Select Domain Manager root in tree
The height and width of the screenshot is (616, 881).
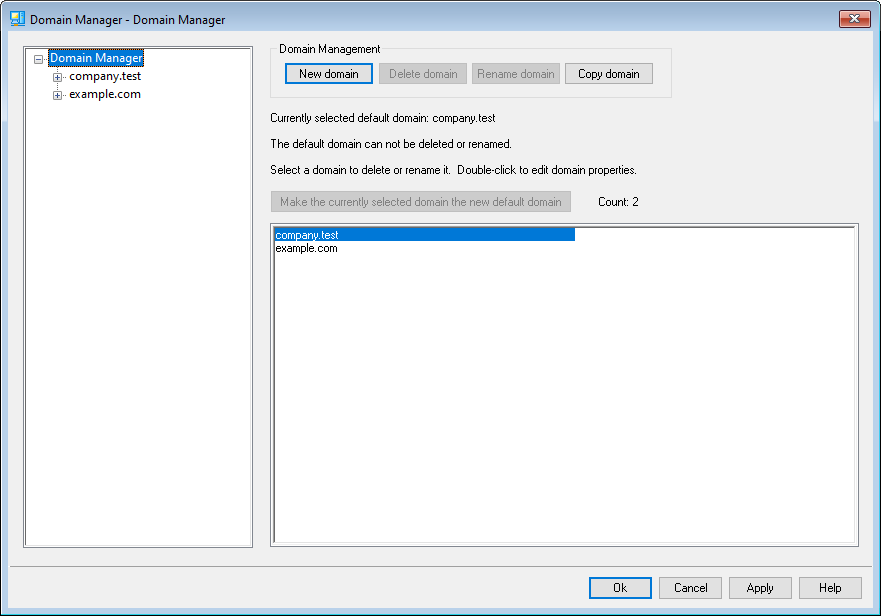[96, 58]
